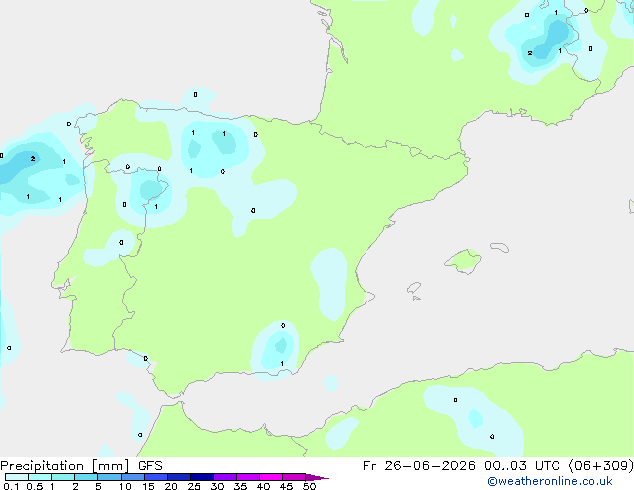This screenshot has width=634, height=490.
Task: Click the legend scale label '30'
Action: pos(217,486)
